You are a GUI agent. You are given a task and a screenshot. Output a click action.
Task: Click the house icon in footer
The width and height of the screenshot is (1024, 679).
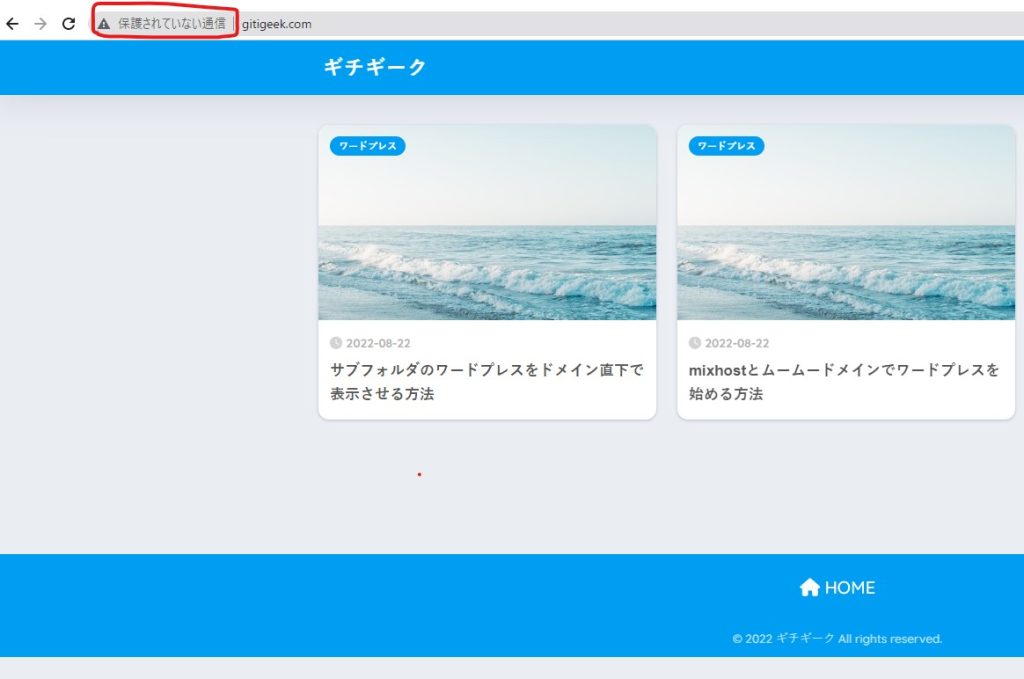tap(809, 588)
